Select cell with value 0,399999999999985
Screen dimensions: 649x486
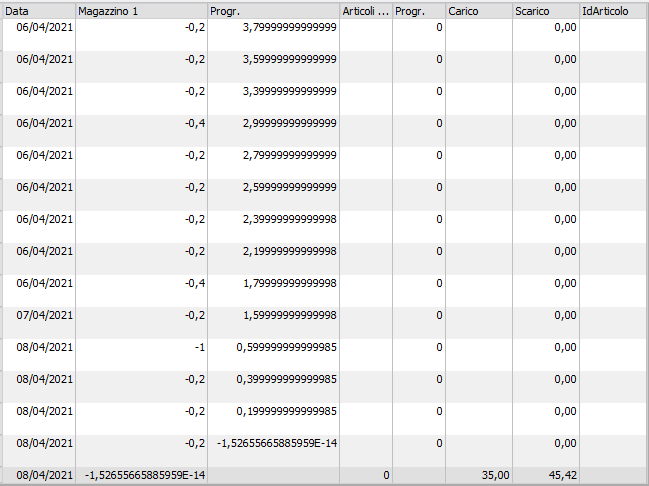click(x=274, y=387)
